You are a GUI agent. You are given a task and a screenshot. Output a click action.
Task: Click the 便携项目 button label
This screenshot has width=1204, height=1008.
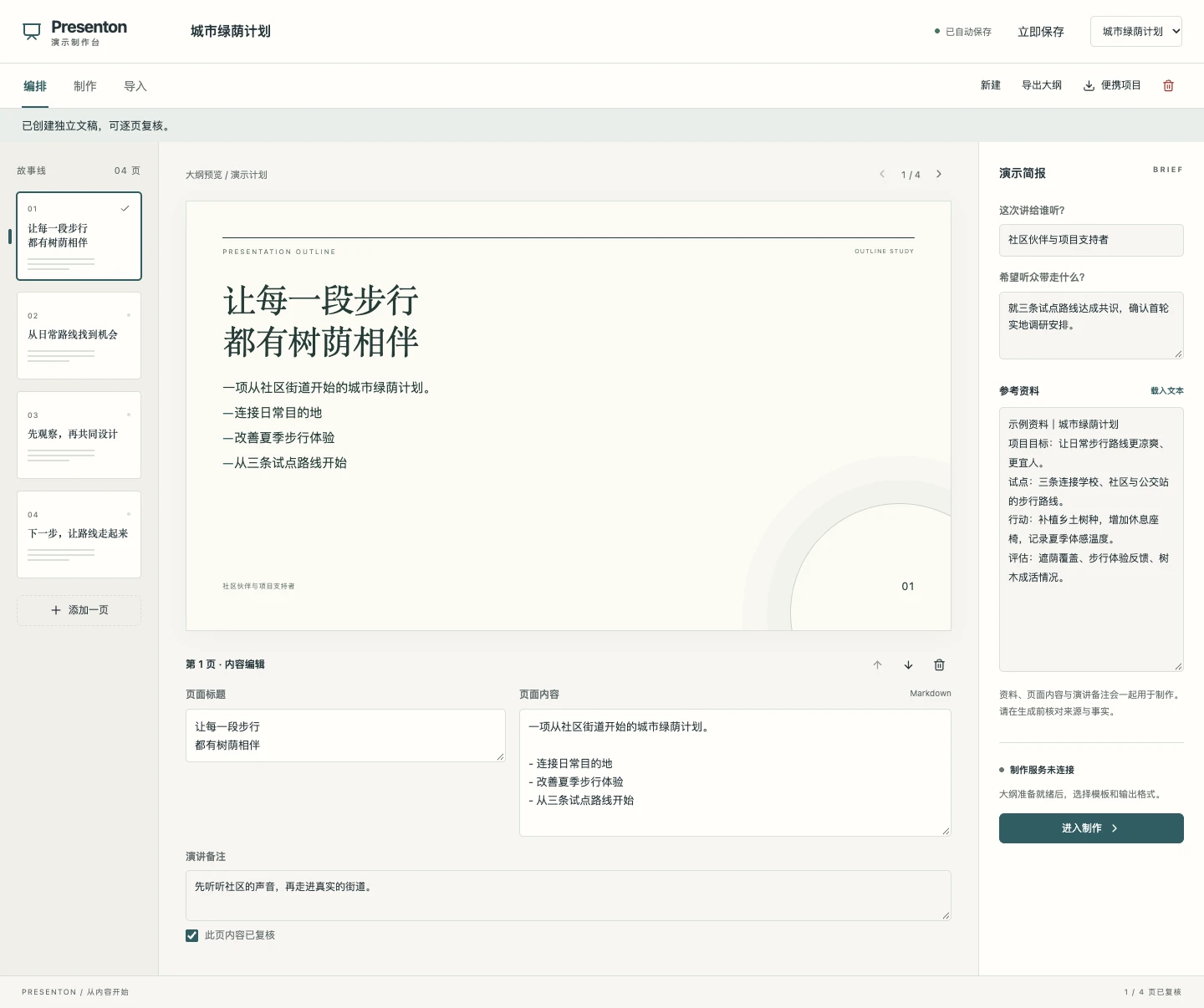click(x=1121, y=85)
